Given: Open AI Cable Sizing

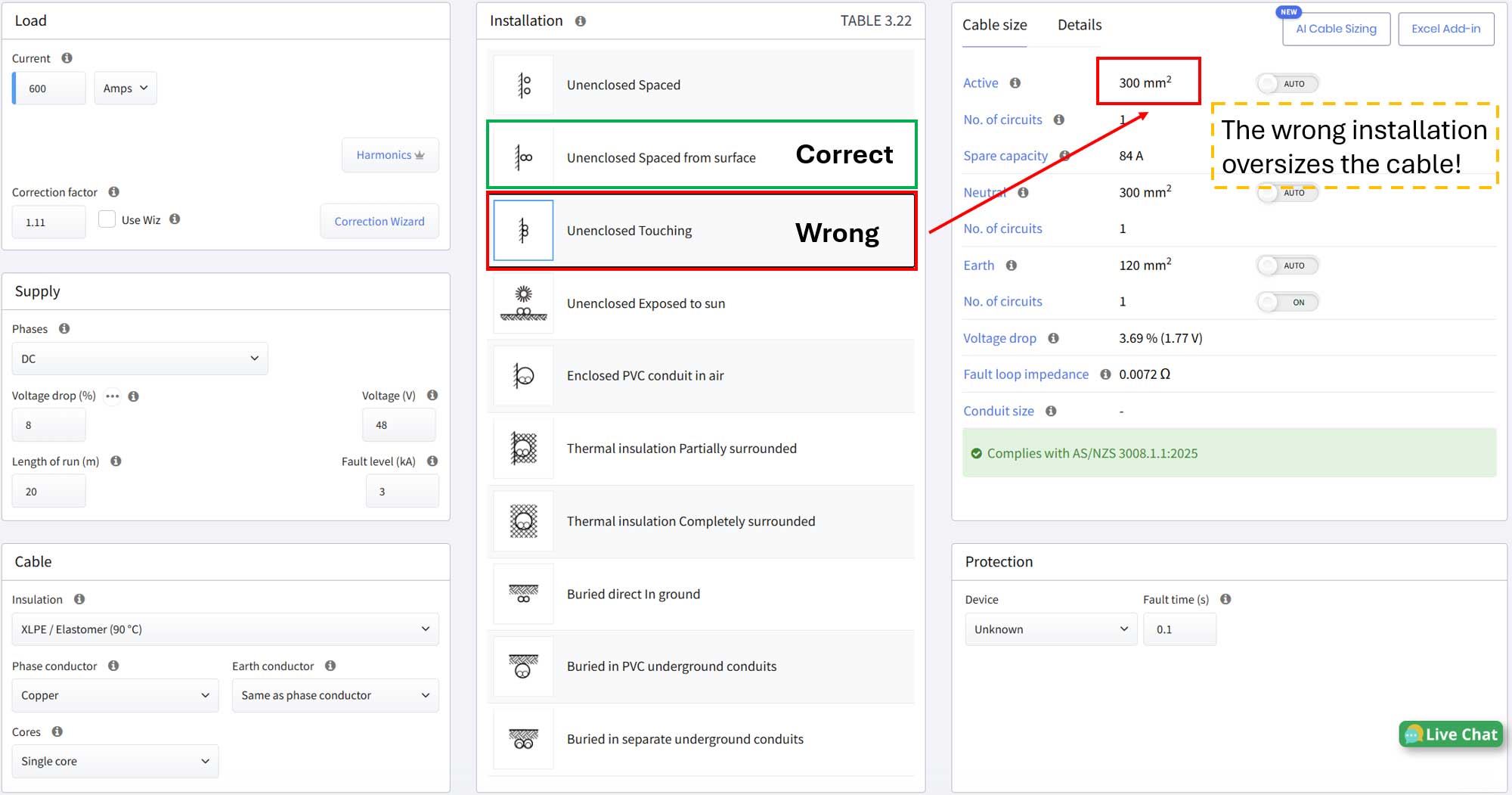Looking at the screenshot, I should (1336, 29).
